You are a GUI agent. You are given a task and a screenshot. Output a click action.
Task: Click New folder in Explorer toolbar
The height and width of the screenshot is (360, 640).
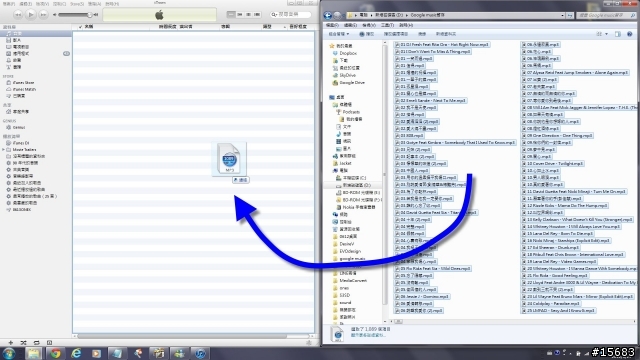tap(446, 34)
